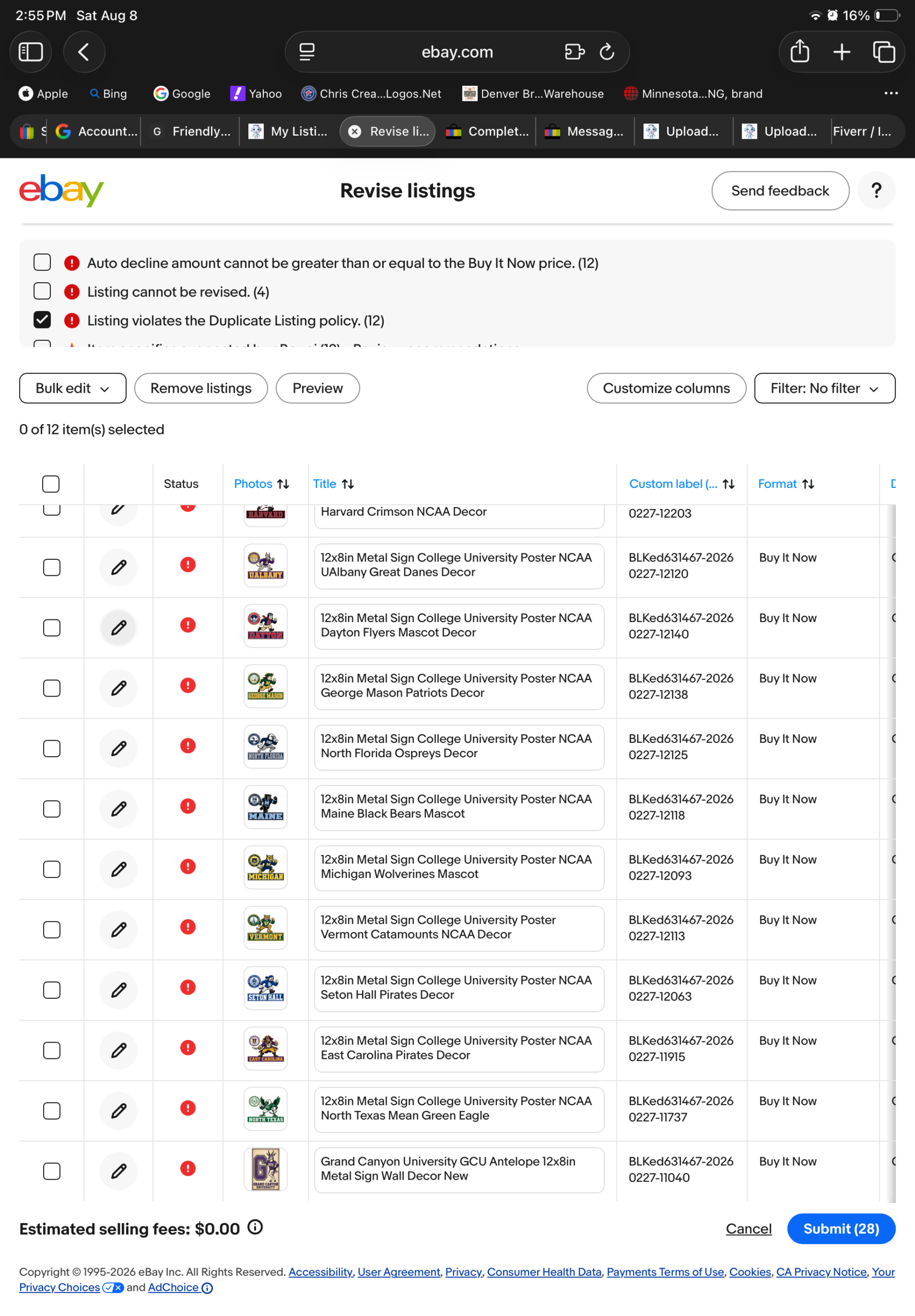
Task: Click the Preview button
Action: click(x=318, y=389)
